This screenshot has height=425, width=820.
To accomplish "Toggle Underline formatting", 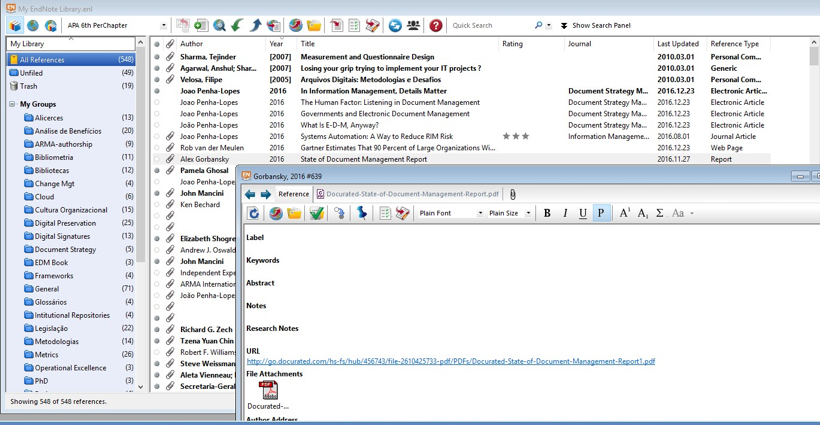I will click(x=583, y=213).
